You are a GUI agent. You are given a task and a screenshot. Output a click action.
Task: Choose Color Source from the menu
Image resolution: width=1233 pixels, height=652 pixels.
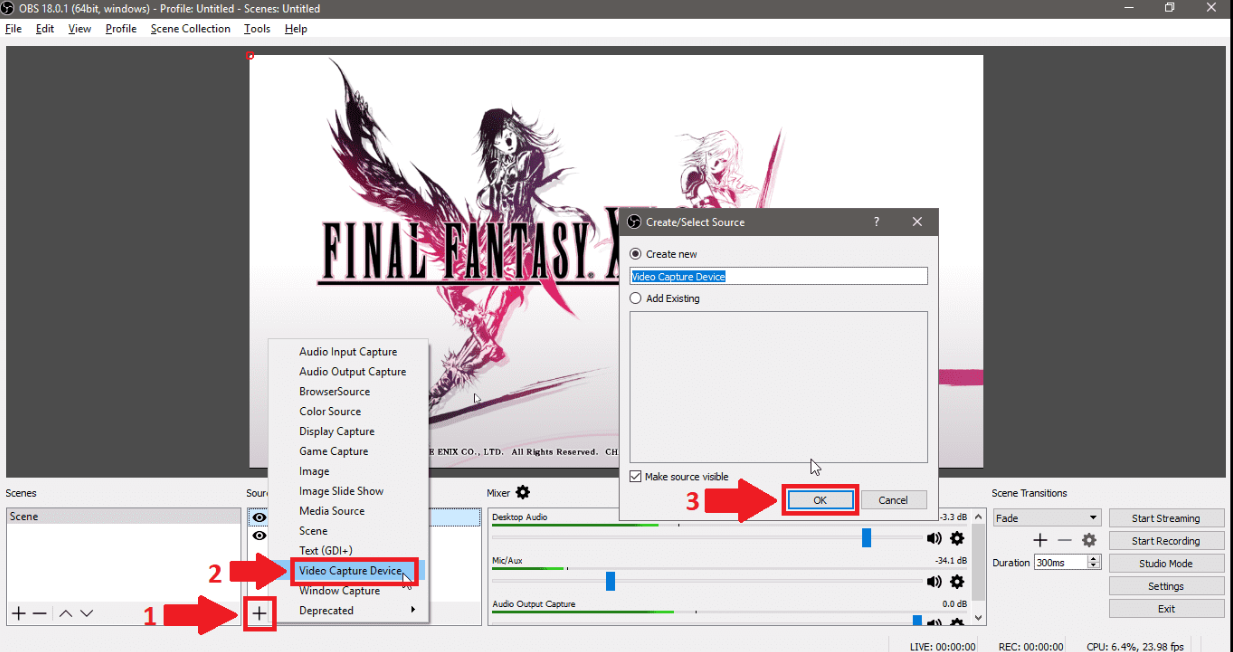click(x=348, y=412)
